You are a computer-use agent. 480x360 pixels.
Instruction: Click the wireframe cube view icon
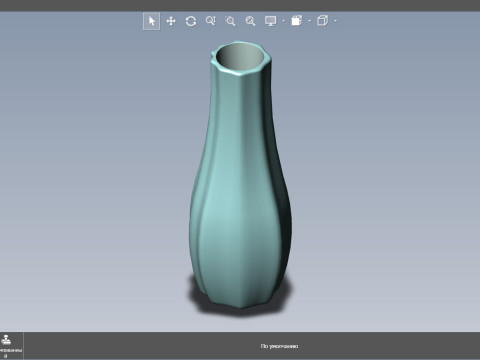pyautogui.click(x=322, y=21)
